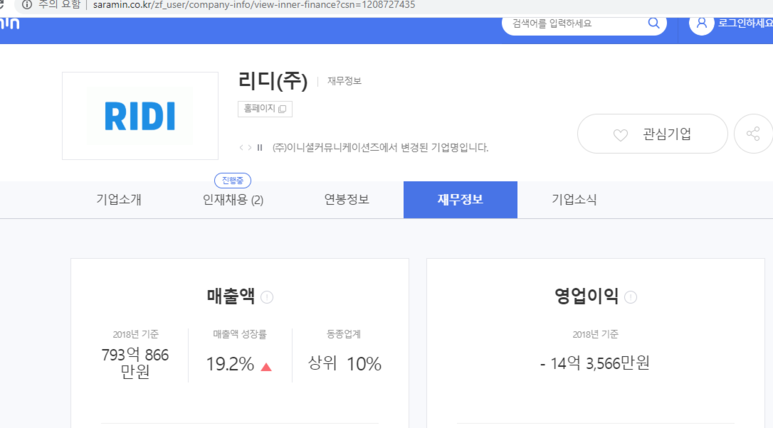Click the 매출액 heading
Viewport: 773px width, 428px height.
coord(231,296)
